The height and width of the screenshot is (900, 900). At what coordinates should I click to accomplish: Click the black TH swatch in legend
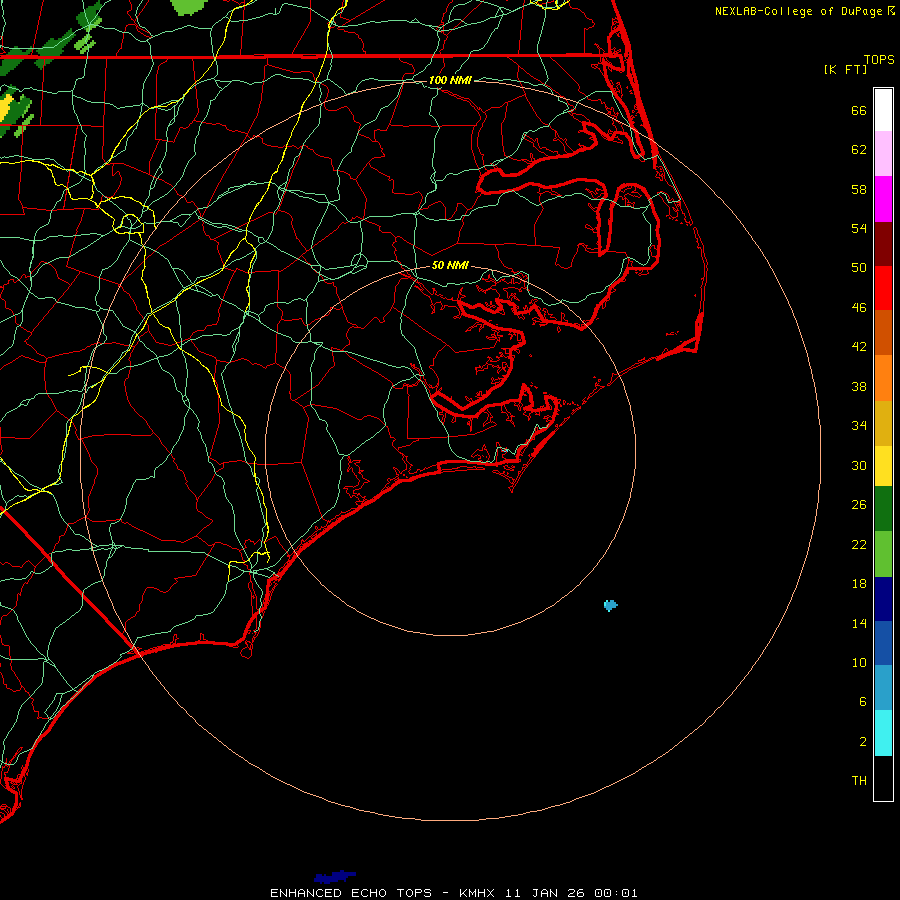click(x=883, y=778)
